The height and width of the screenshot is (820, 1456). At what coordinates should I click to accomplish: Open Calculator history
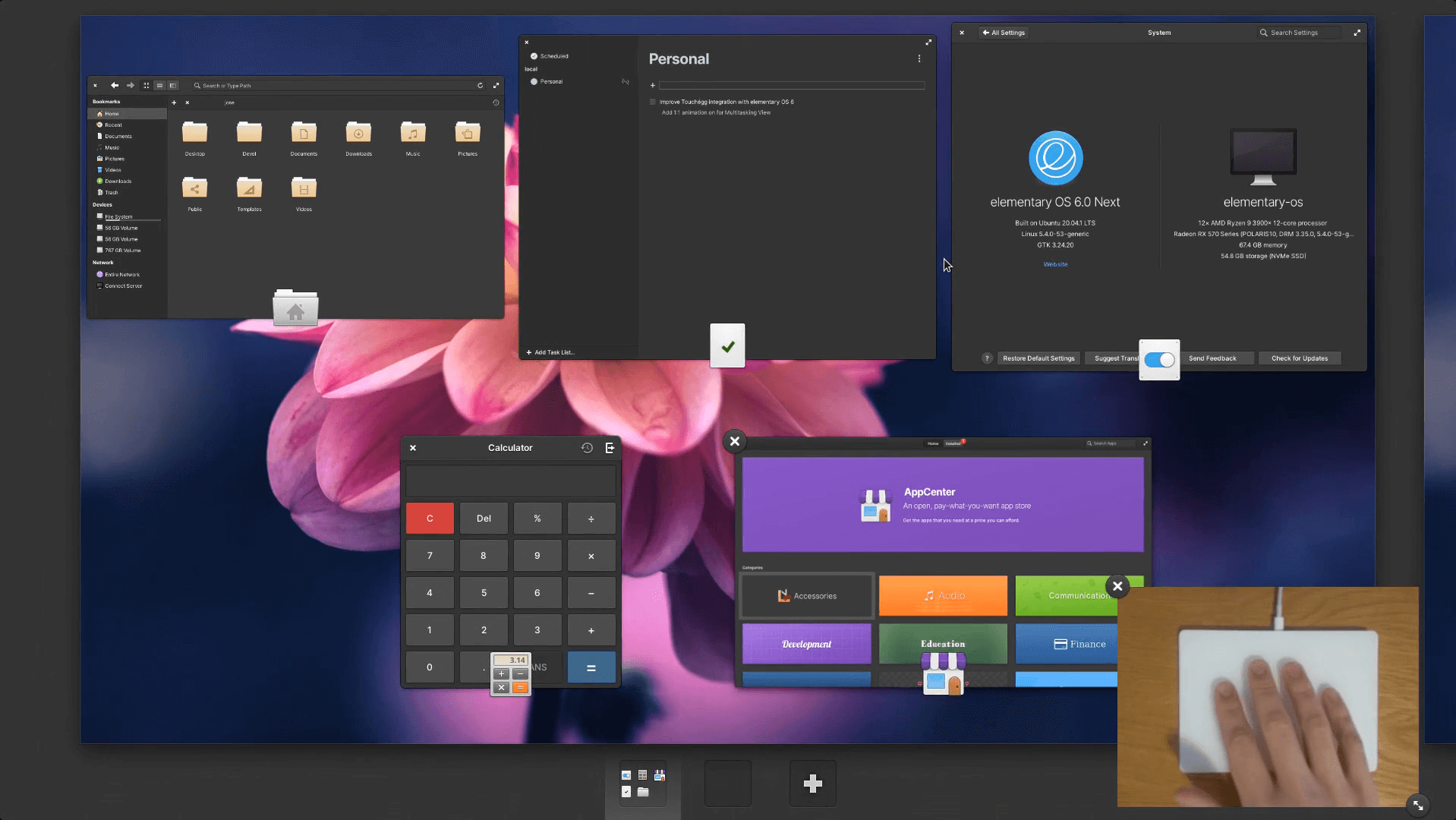[x=587, y=448]
